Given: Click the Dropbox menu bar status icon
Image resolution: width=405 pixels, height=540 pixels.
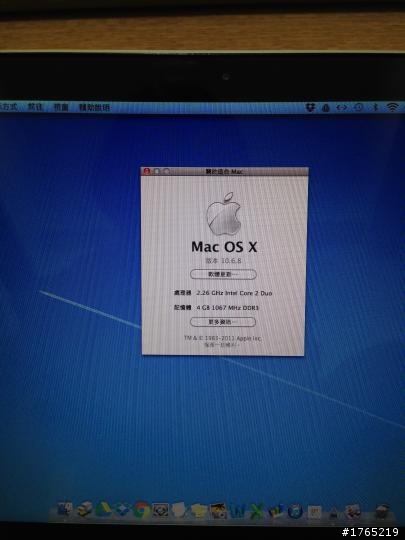Looking at the screenshot, I should 310,108.
